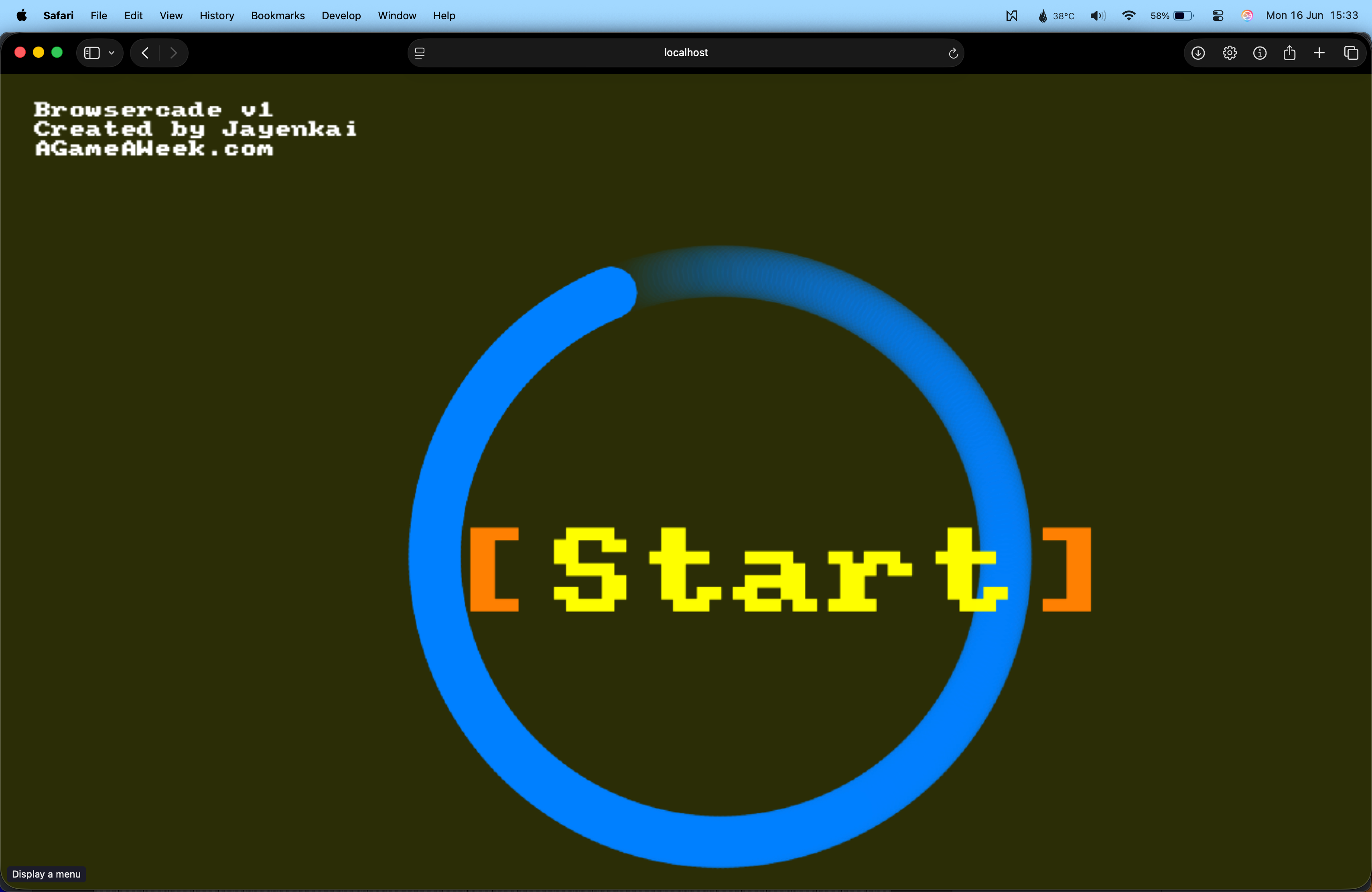Screen dimensions: 1372x892
Task: Click the info circle toolbar icon
Action: click(x=1260, y=53)
